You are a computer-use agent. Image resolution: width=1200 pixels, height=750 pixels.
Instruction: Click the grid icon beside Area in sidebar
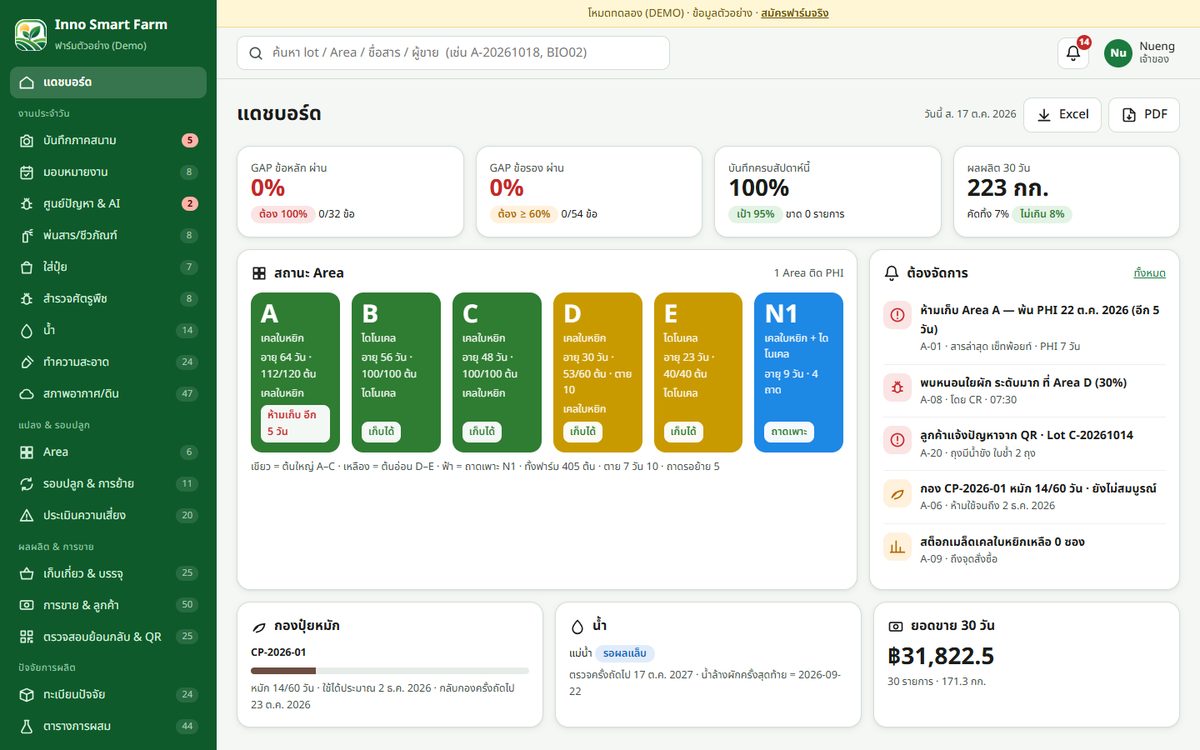point(27,452)
